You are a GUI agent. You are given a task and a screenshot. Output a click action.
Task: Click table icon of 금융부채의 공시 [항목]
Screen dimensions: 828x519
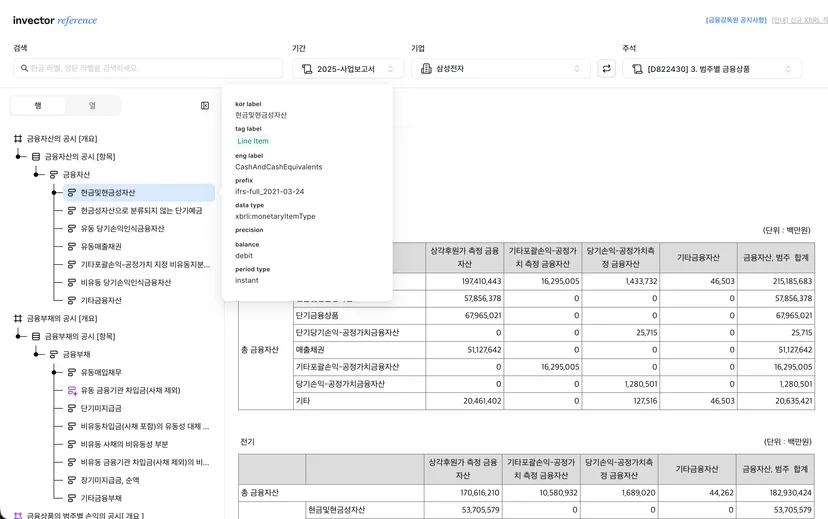pyautogui.click(x=36, y=336)
